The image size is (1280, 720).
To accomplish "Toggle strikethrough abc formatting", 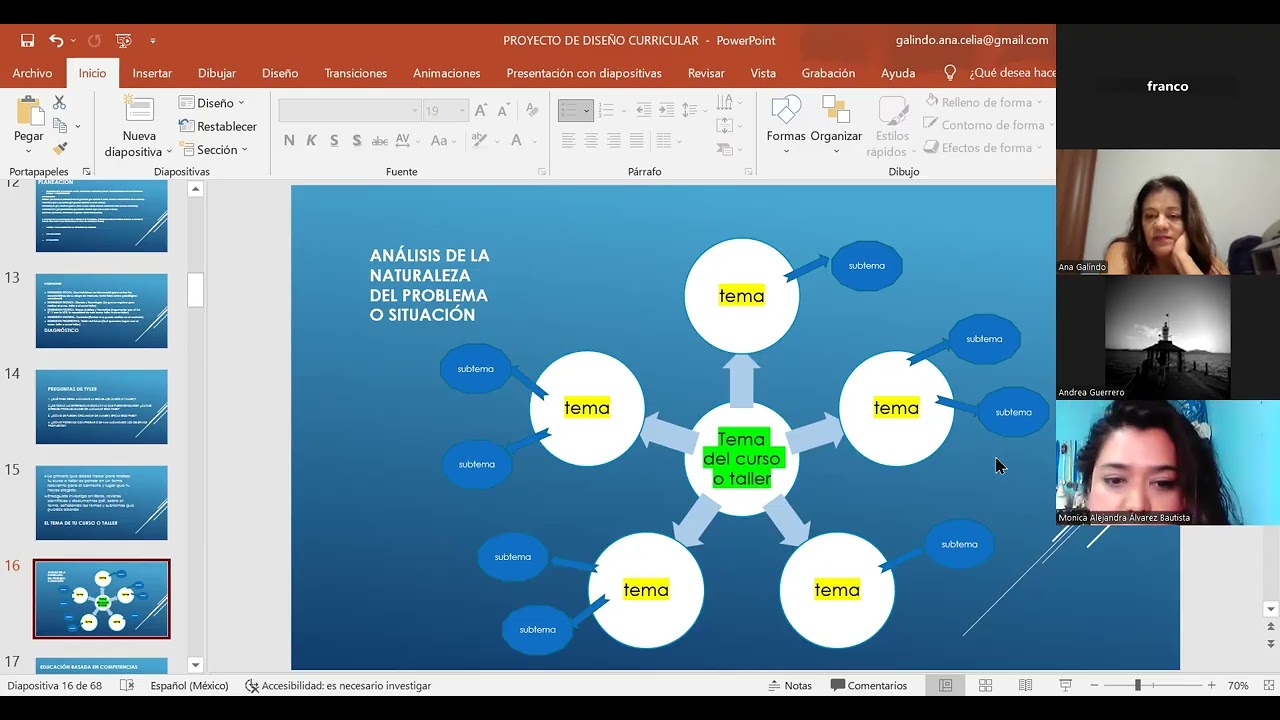I will [380, 141].
